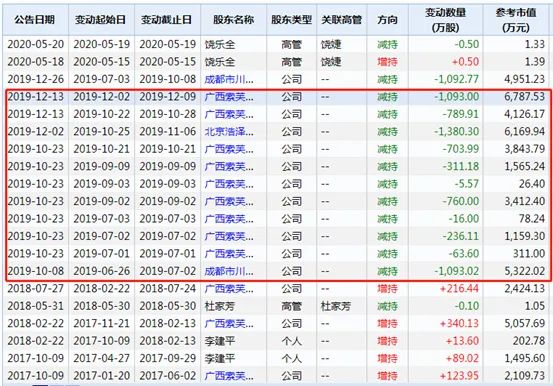This screenshot has height=386, width=553.
Task: Click the 增持 label in the +0.50 row
Action: (388, 62)
